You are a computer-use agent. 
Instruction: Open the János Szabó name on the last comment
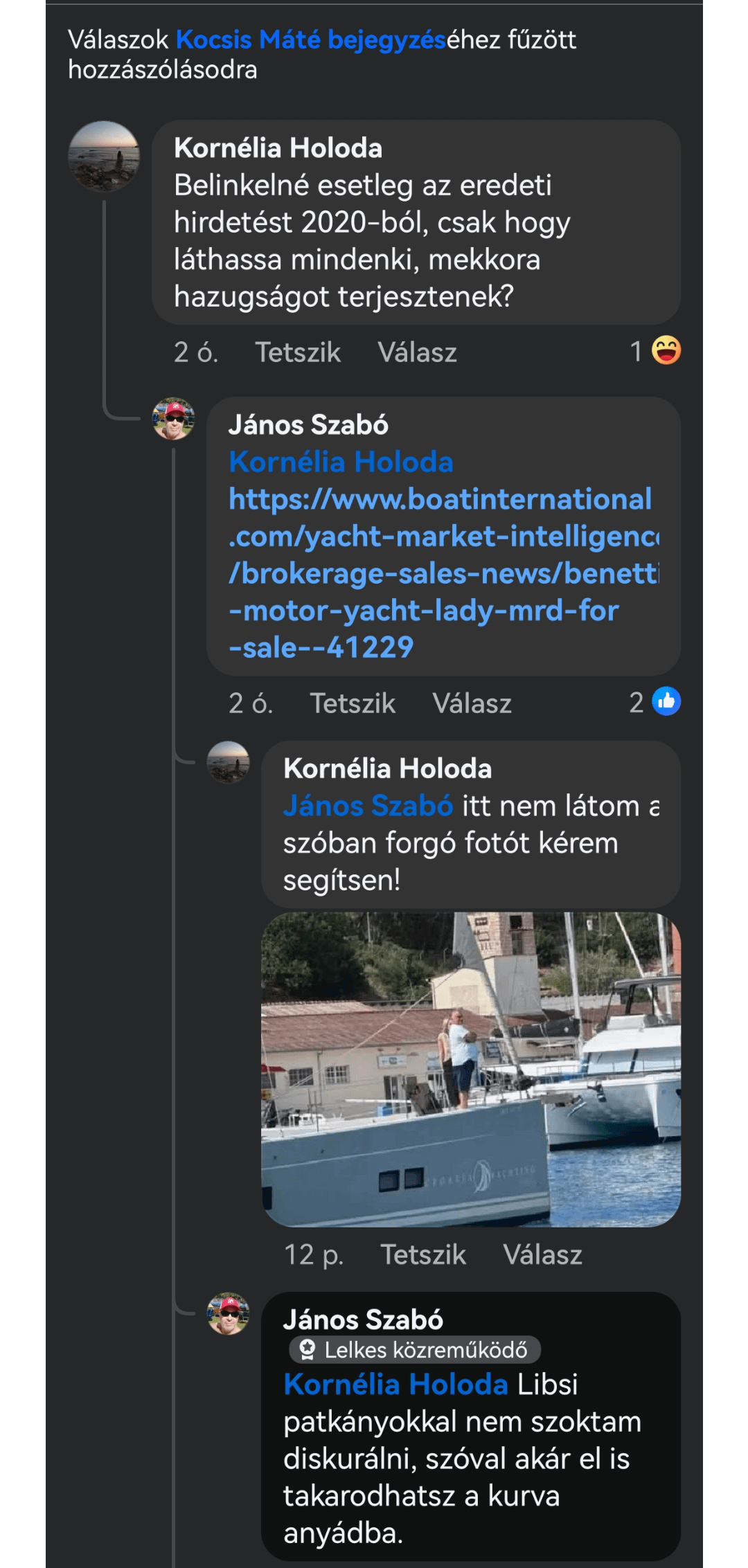[x=363, y=1319]
